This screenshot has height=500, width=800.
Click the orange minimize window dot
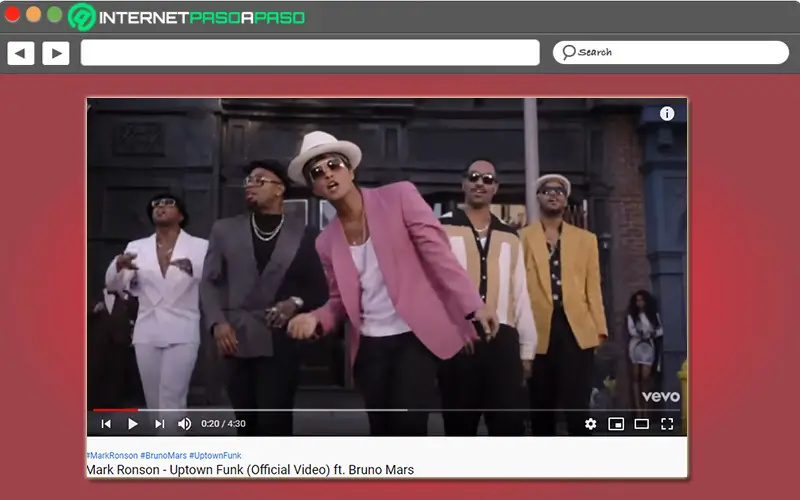point(33,14)
